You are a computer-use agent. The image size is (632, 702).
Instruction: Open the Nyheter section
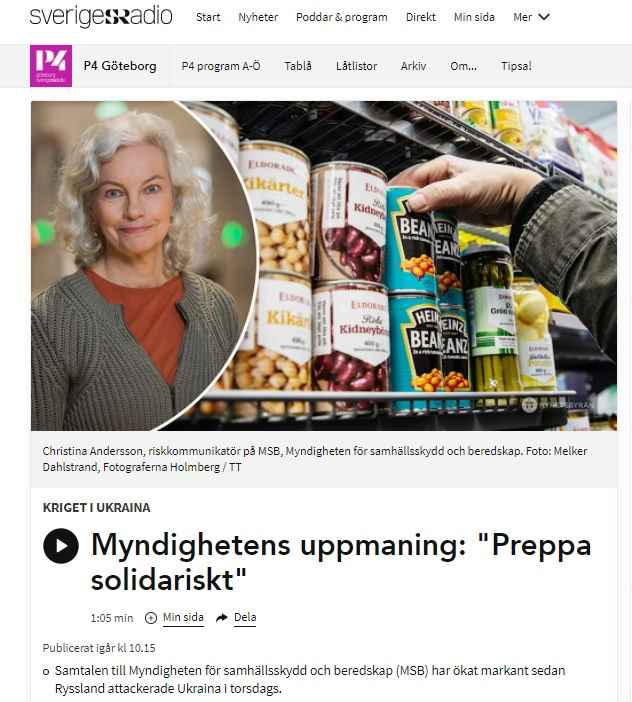(x=258, y=17)
